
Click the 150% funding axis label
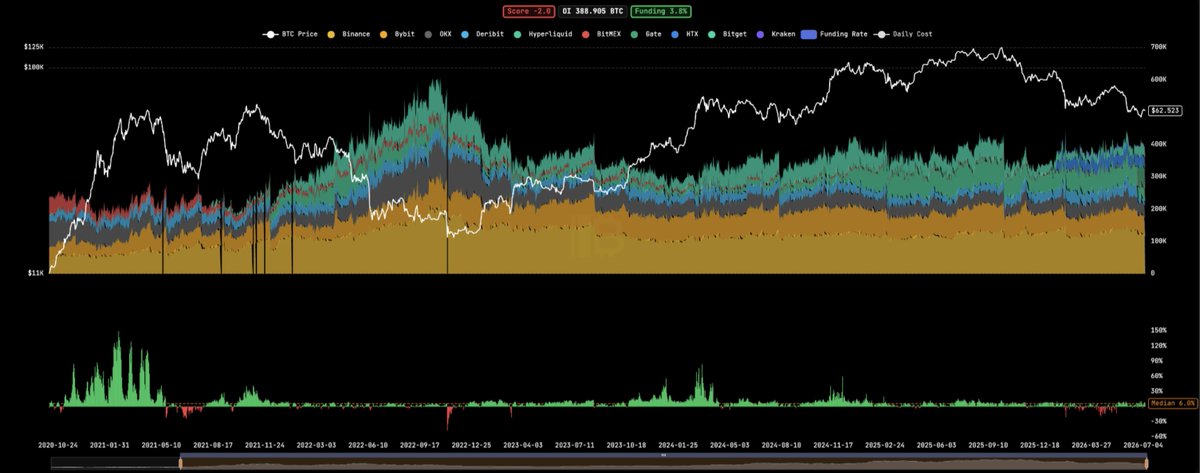1159,329
